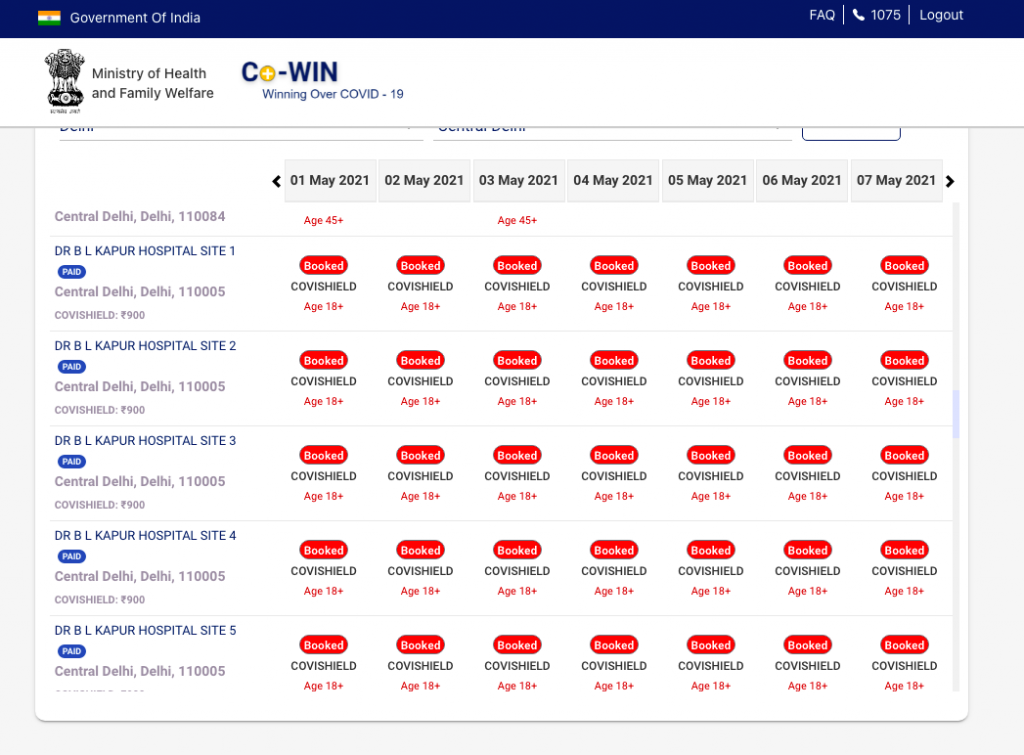
Task: Click DR B L KAPUR HOSPITAL SITE 5 name
Action: 145,630
